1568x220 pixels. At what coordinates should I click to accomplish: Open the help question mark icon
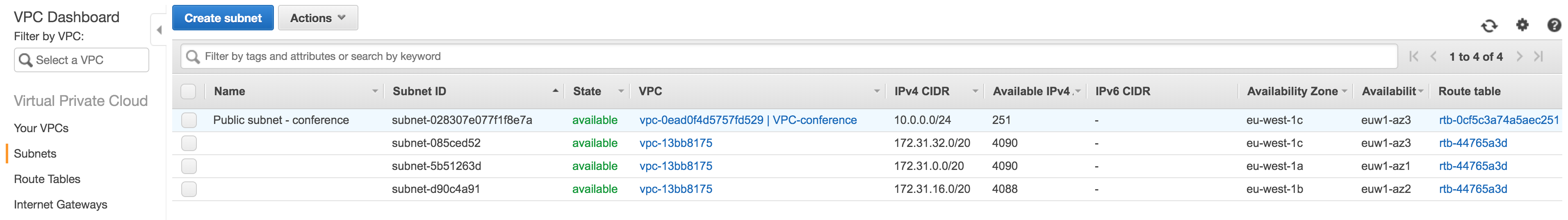point(1554,25)
